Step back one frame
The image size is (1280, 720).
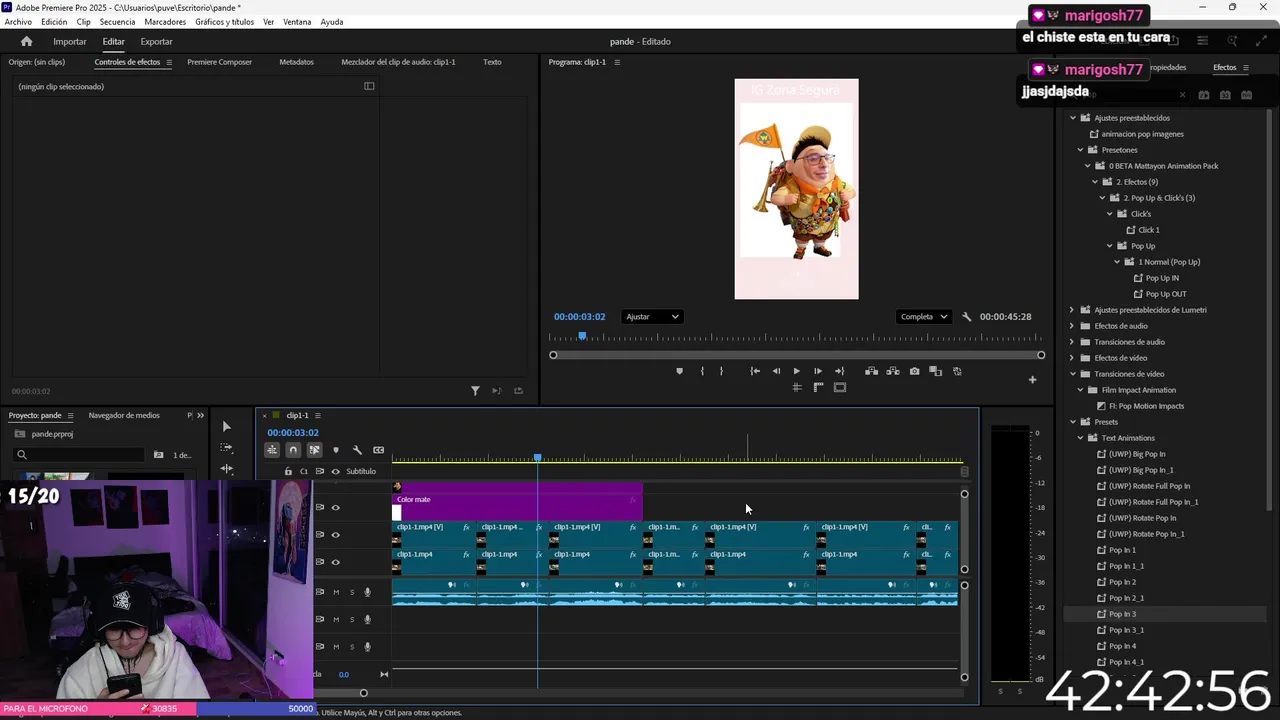tap(776, 371)
